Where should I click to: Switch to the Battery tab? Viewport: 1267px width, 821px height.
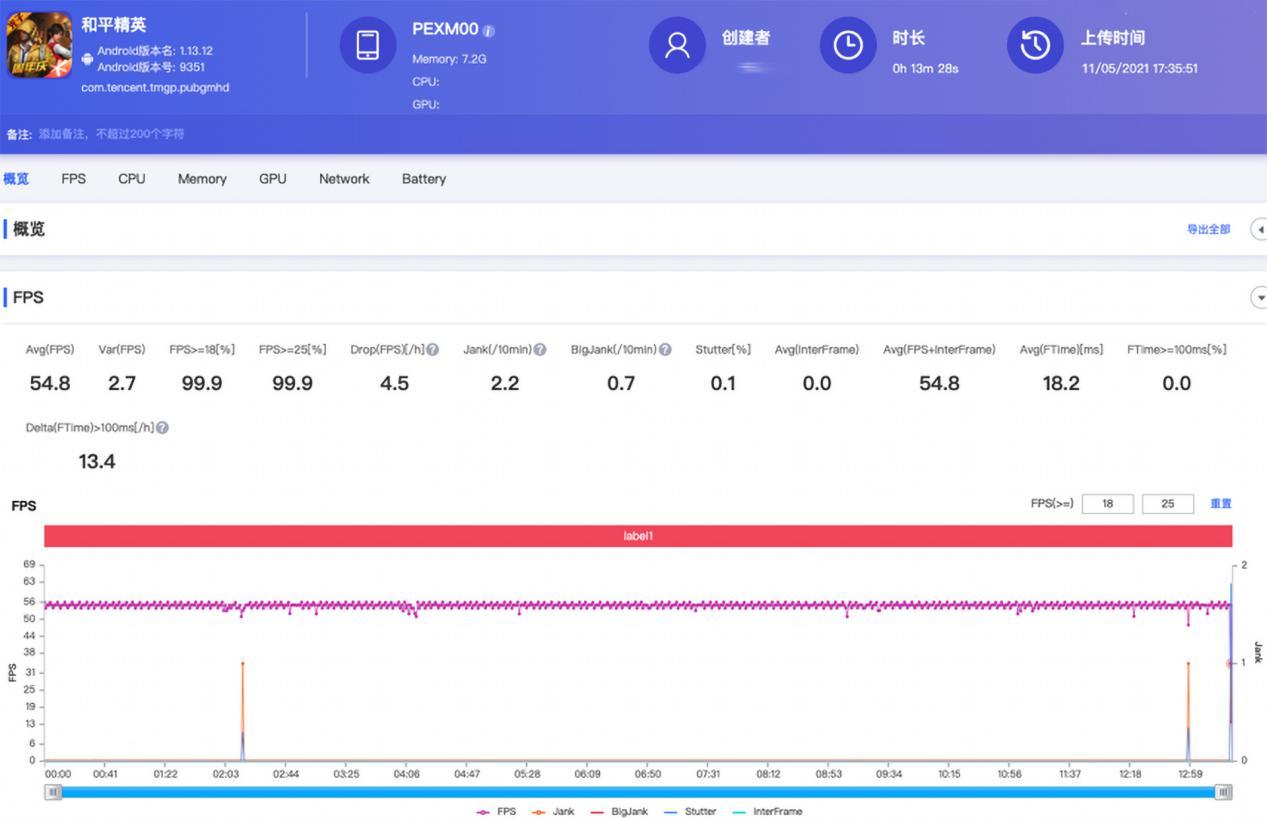click(x=424, y=179)
